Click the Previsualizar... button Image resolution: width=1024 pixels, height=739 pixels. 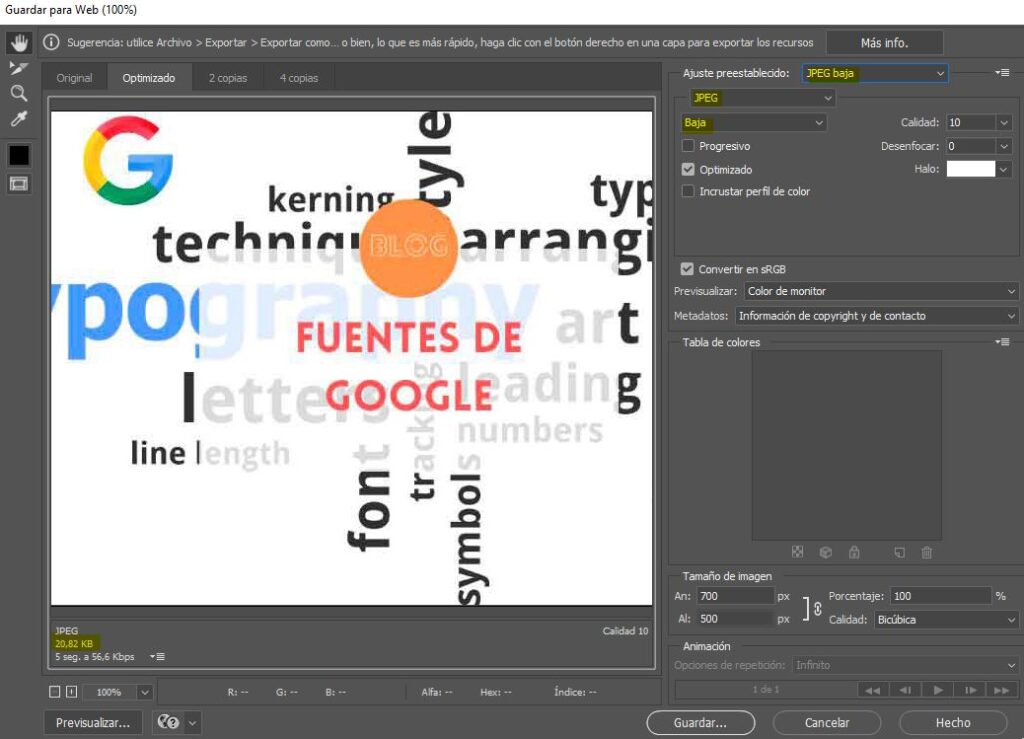(x=93, y=723)
